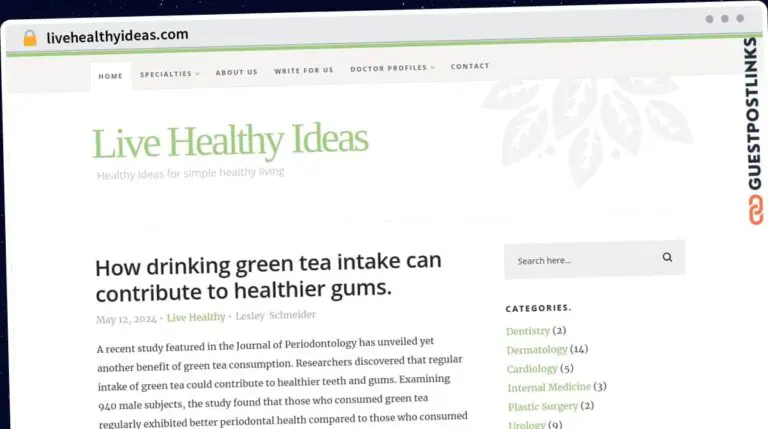This screenshot has height=429, width=768.
Task: Open the green tea article headline
Action: 268,277
